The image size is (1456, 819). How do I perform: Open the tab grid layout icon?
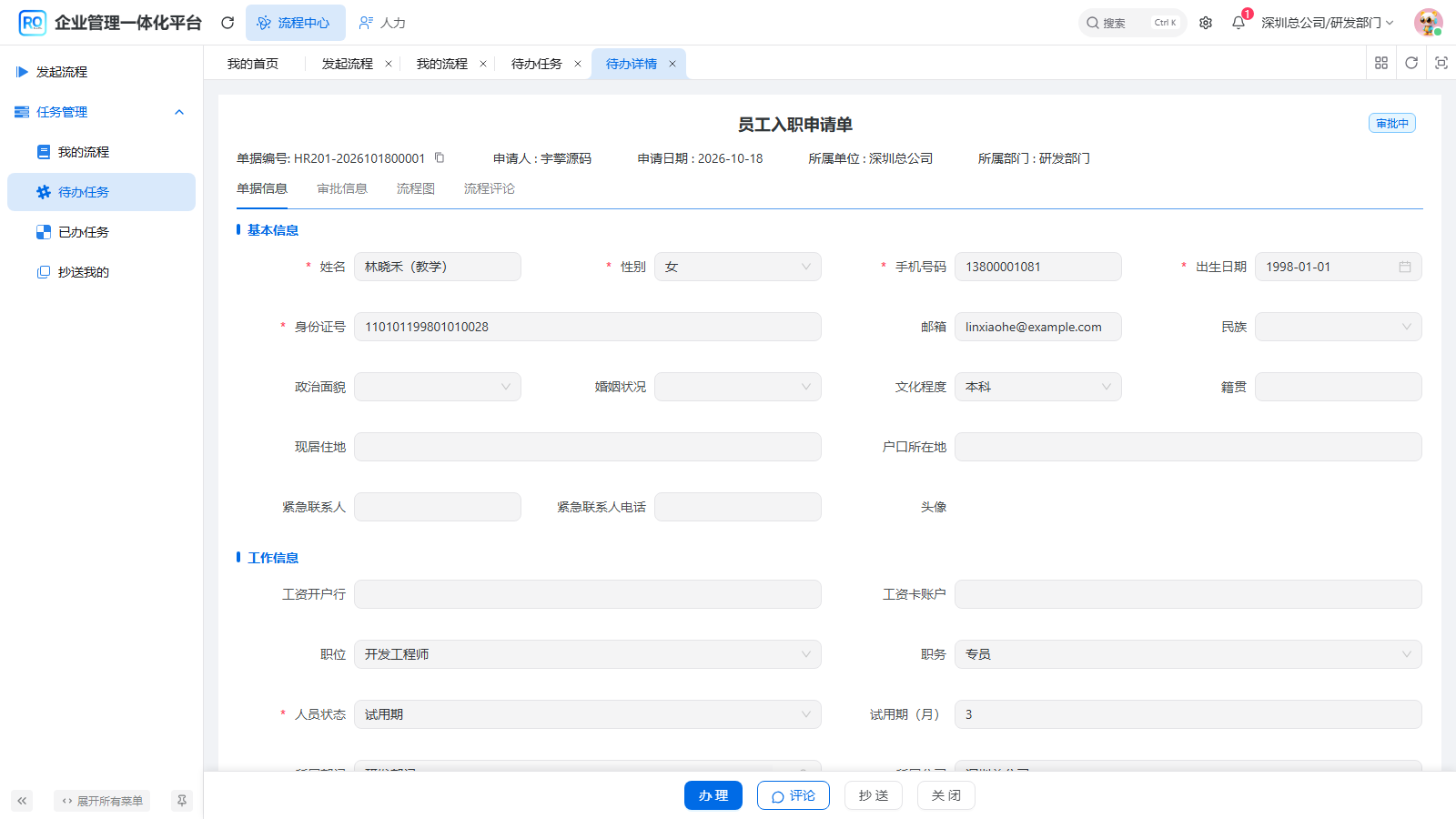coord(1381,63)
